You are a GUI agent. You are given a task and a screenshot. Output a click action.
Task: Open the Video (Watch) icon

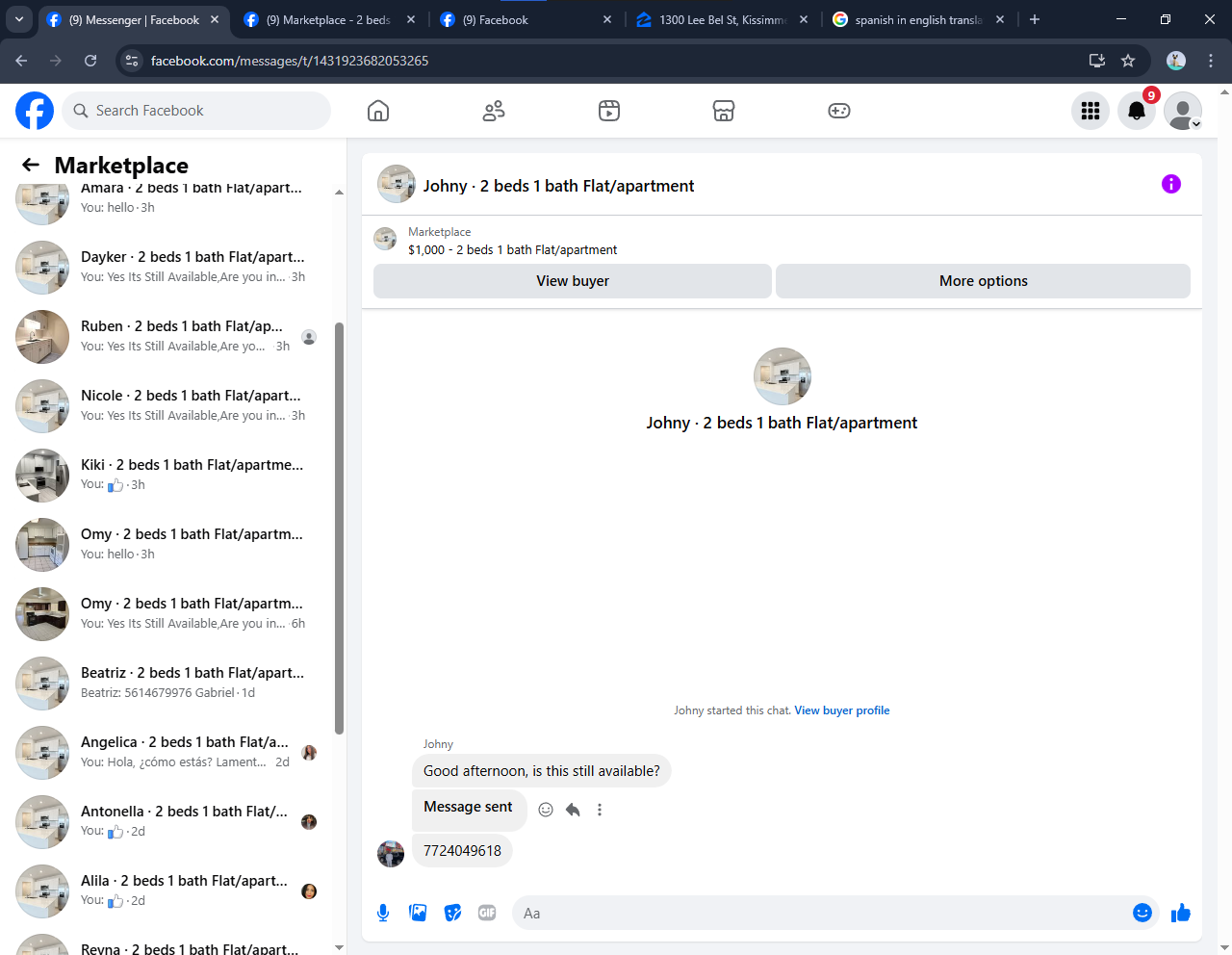point(609,111)
